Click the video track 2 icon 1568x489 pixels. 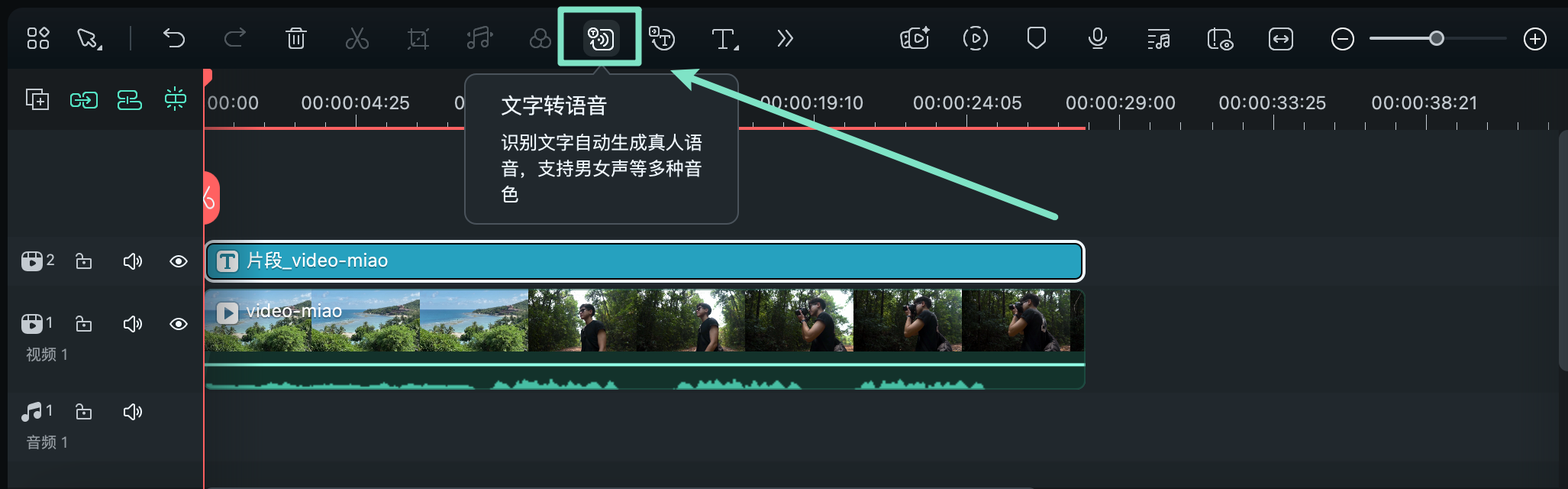click(32, 261)
